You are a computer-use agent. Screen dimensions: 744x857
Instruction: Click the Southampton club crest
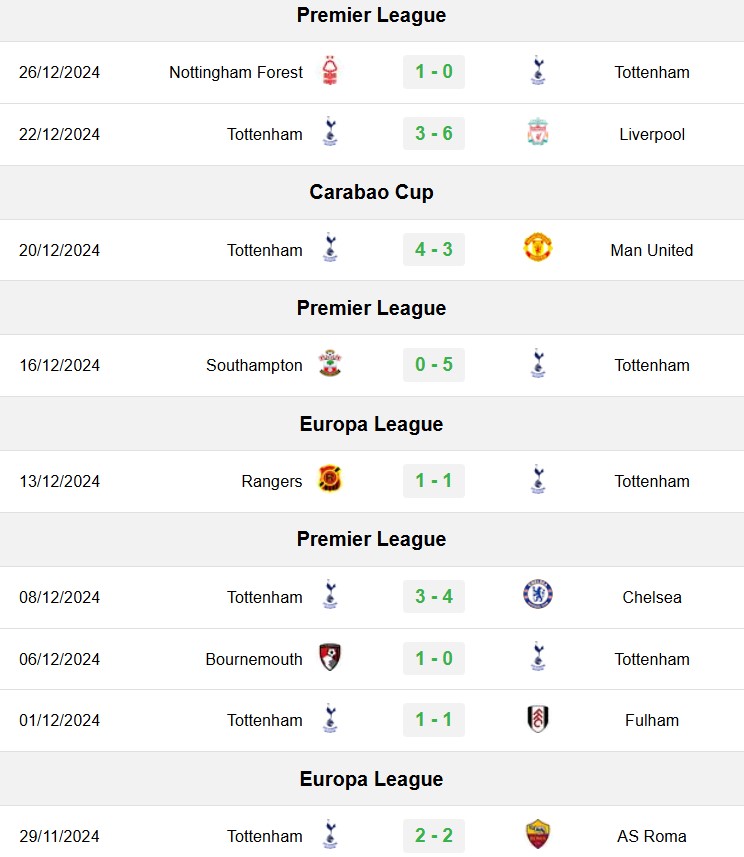click(x=330, y=363)
